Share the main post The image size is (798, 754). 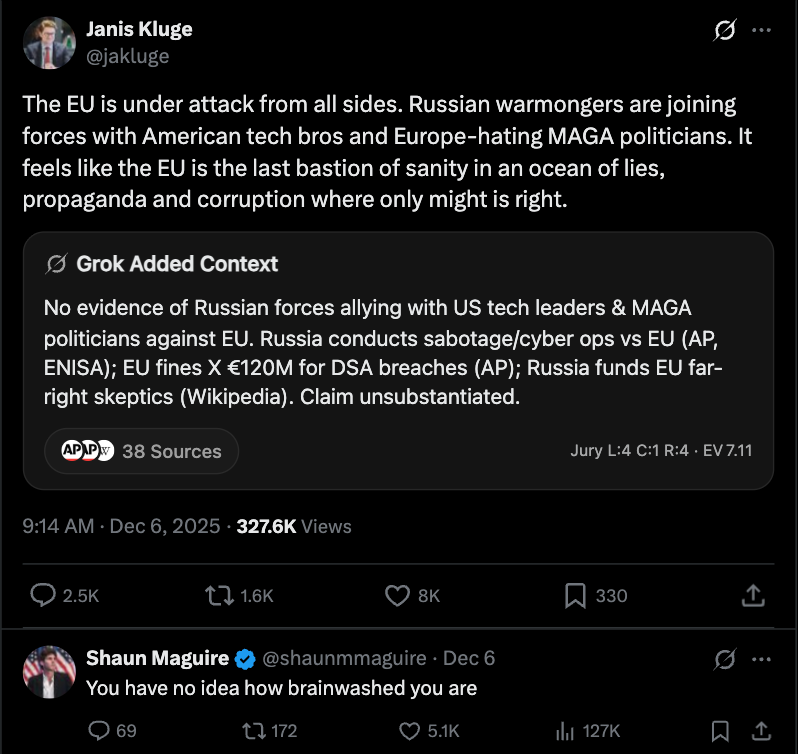click(x=752, y=596)
